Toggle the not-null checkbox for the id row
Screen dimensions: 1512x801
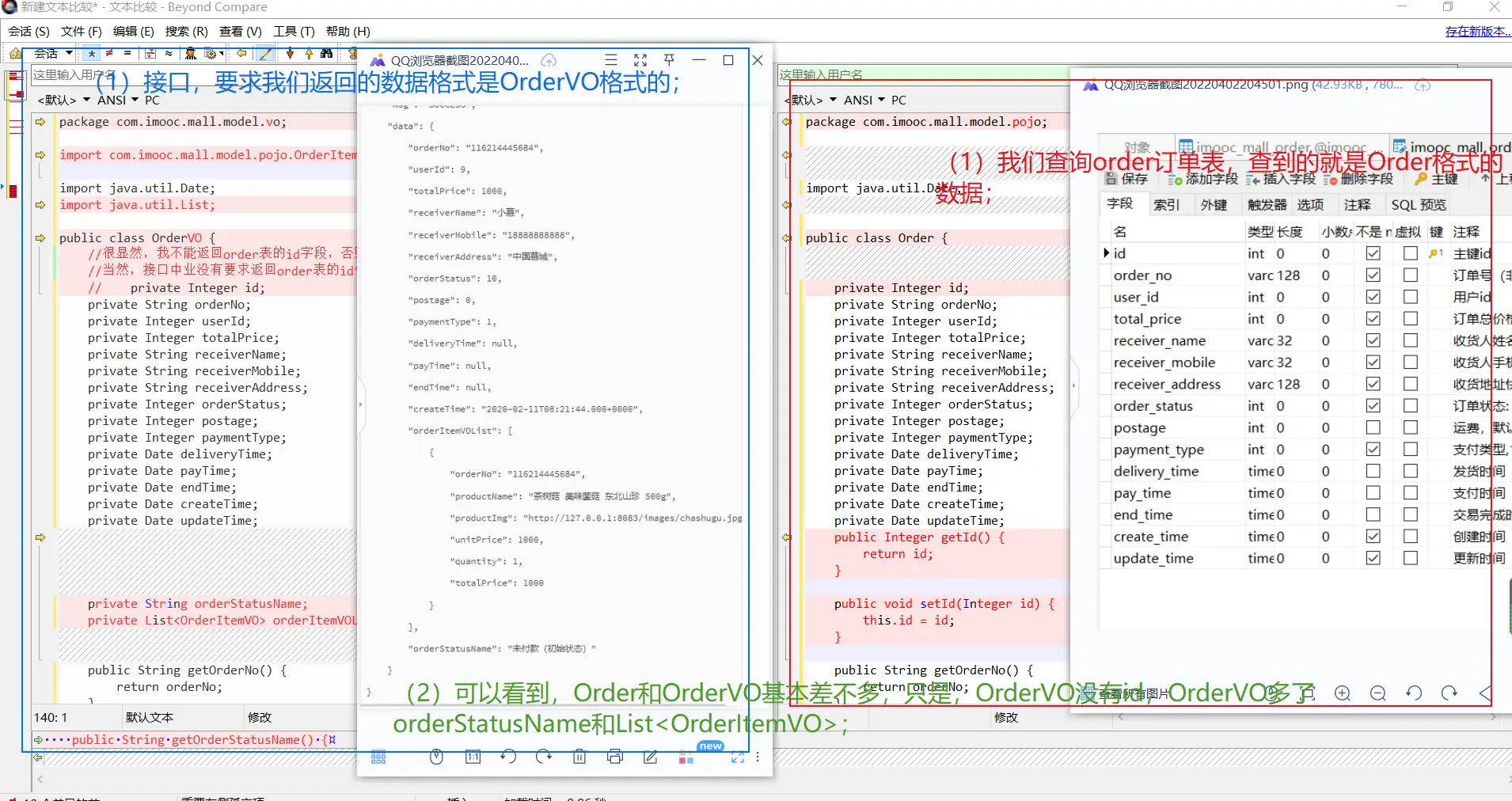(x=1373, y=253)
